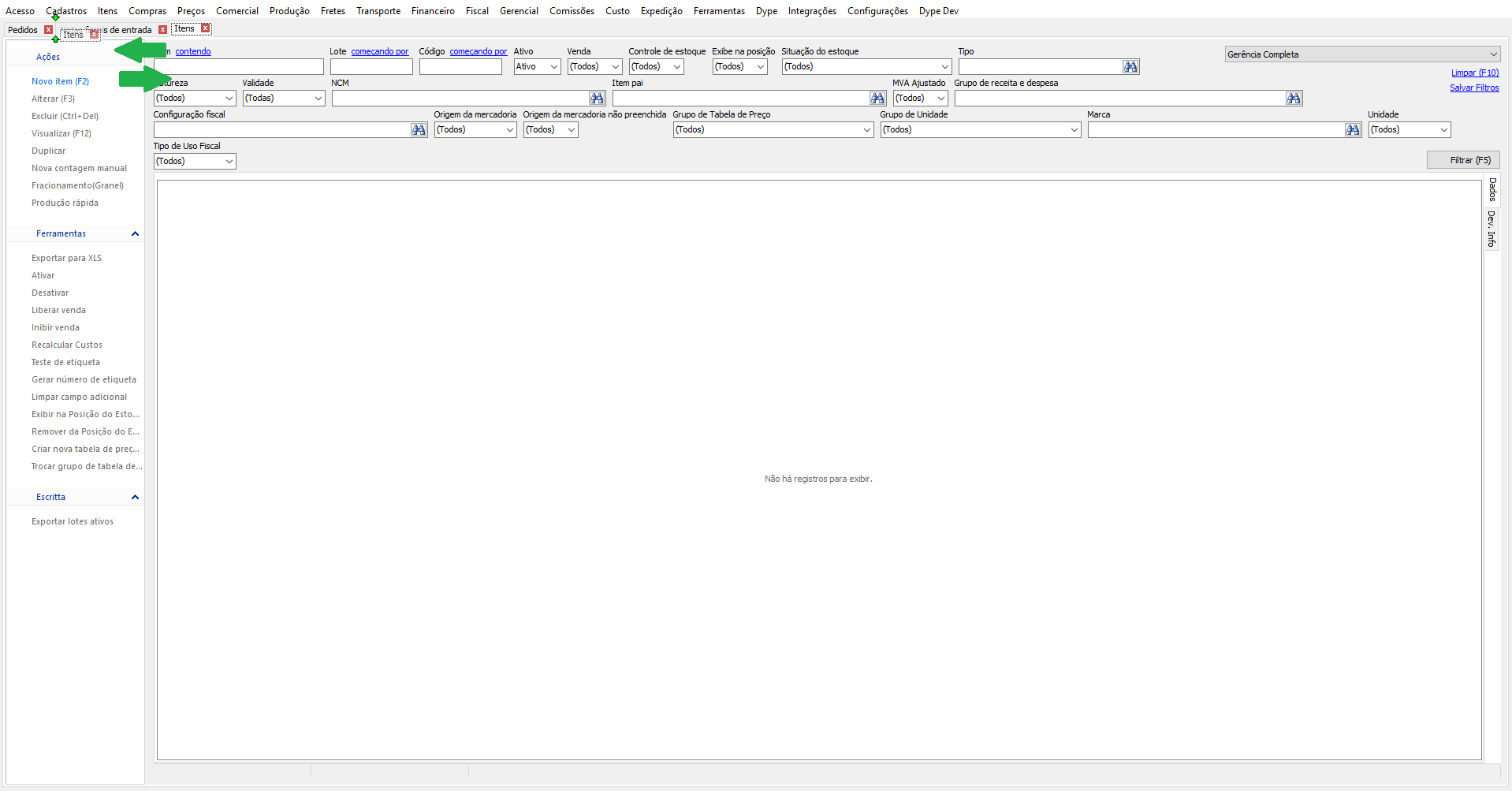The image size is (1512, 791).
Task: Focus the Marca input field
Action: (x=1216, y=130)
